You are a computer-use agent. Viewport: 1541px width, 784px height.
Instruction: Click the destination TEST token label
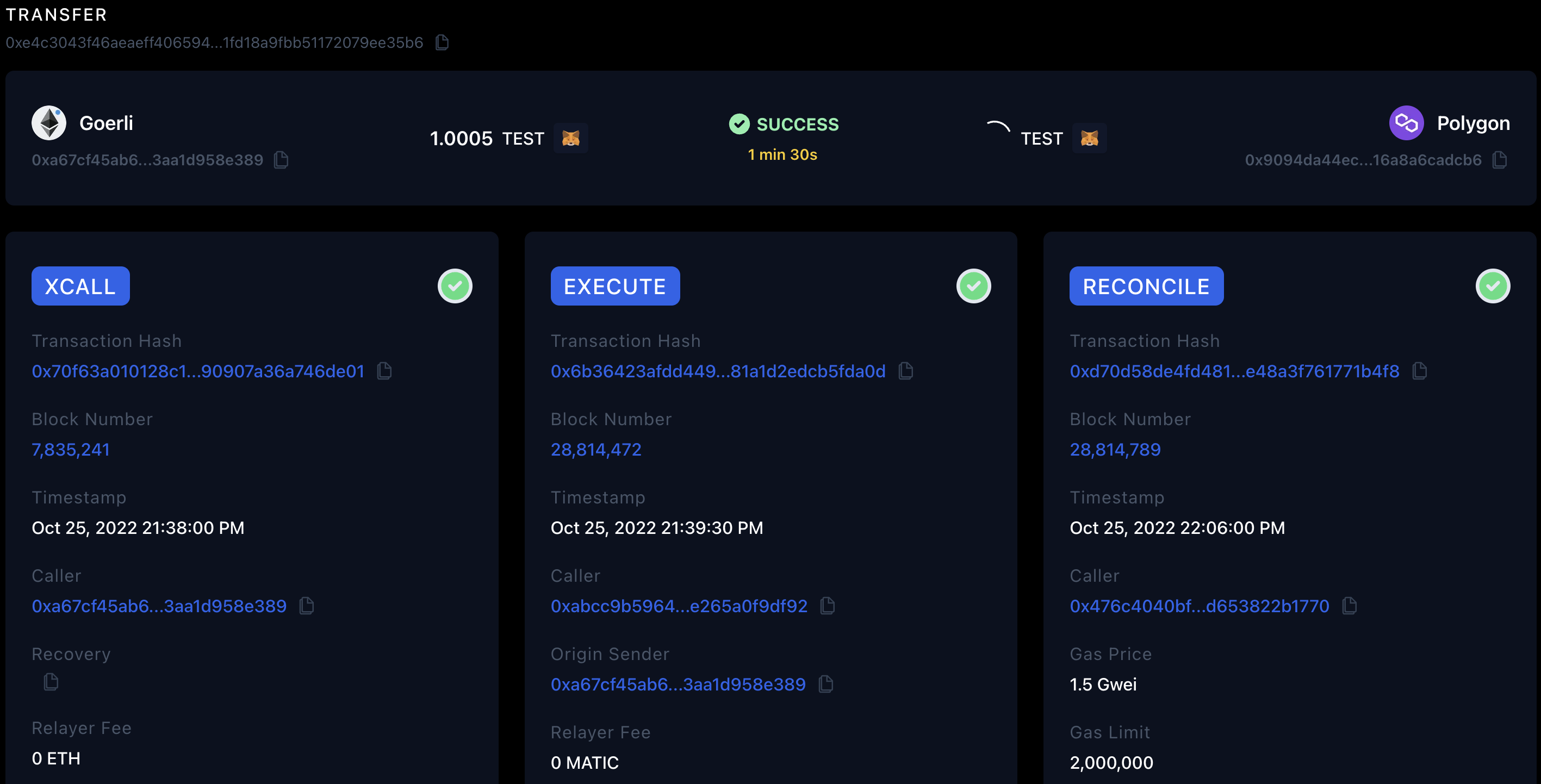click(x=1041, y=139)
